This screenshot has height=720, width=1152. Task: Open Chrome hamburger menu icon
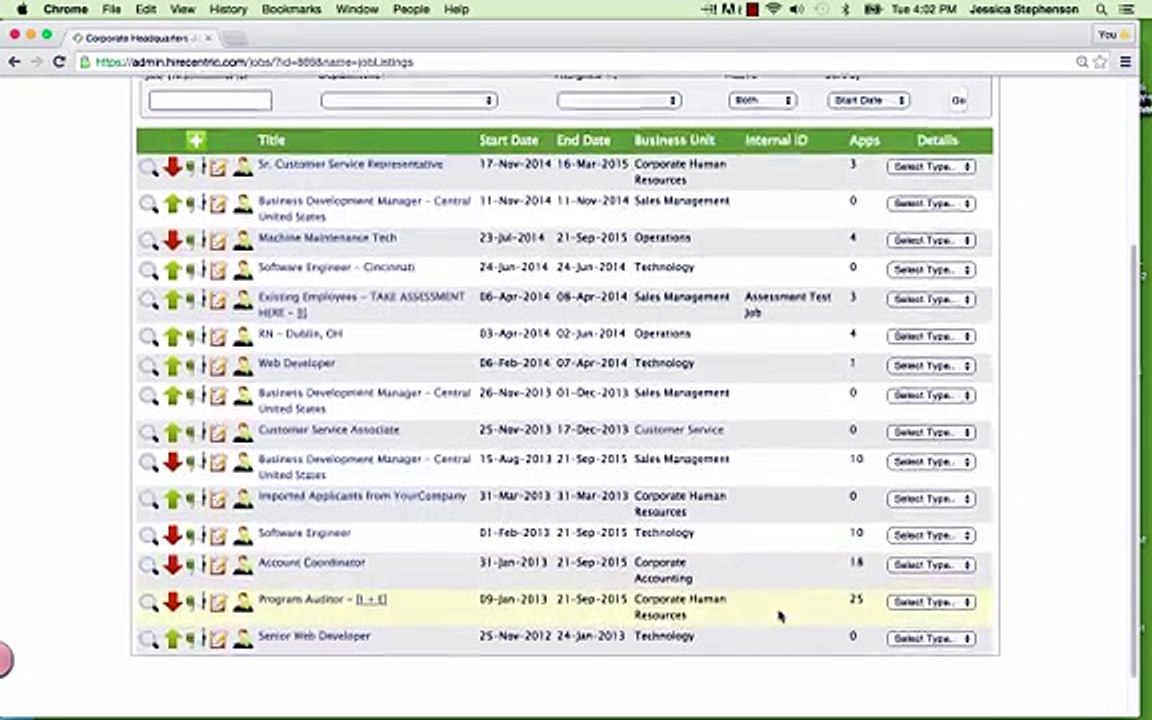1126,62
